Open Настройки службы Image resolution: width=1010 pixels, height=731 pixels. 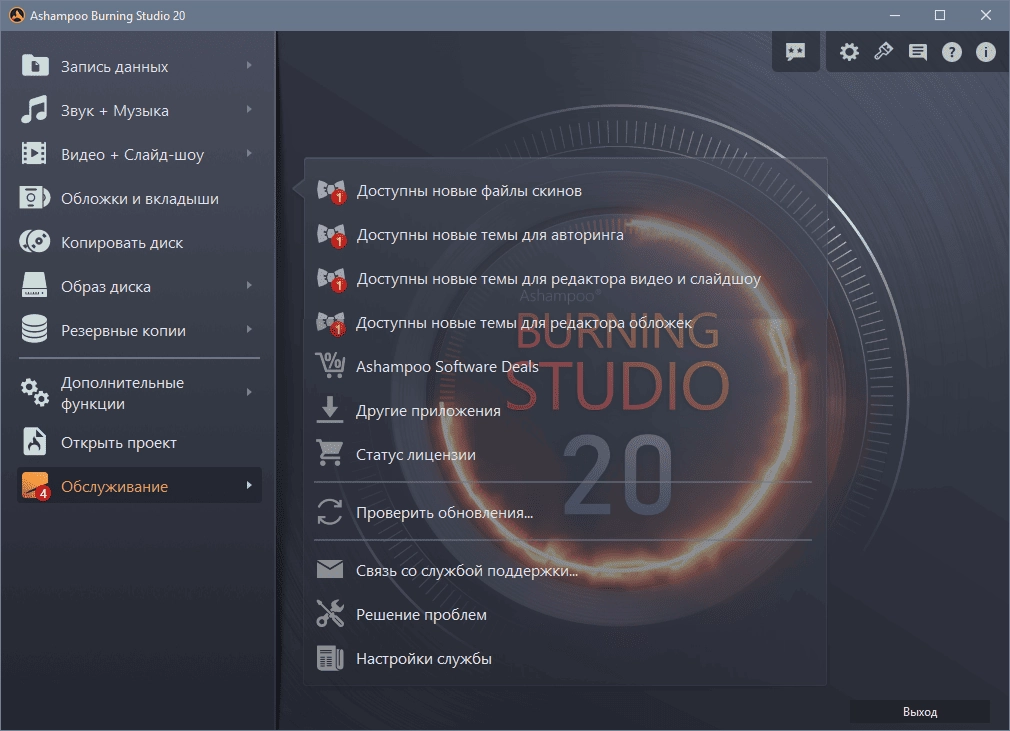424,659
